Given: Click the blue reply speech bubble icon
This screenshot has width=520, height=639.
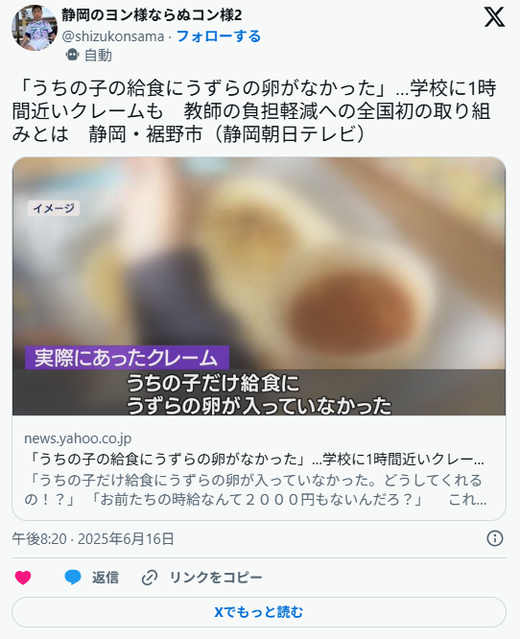Looking at the screenshot, I should [73, 577].
